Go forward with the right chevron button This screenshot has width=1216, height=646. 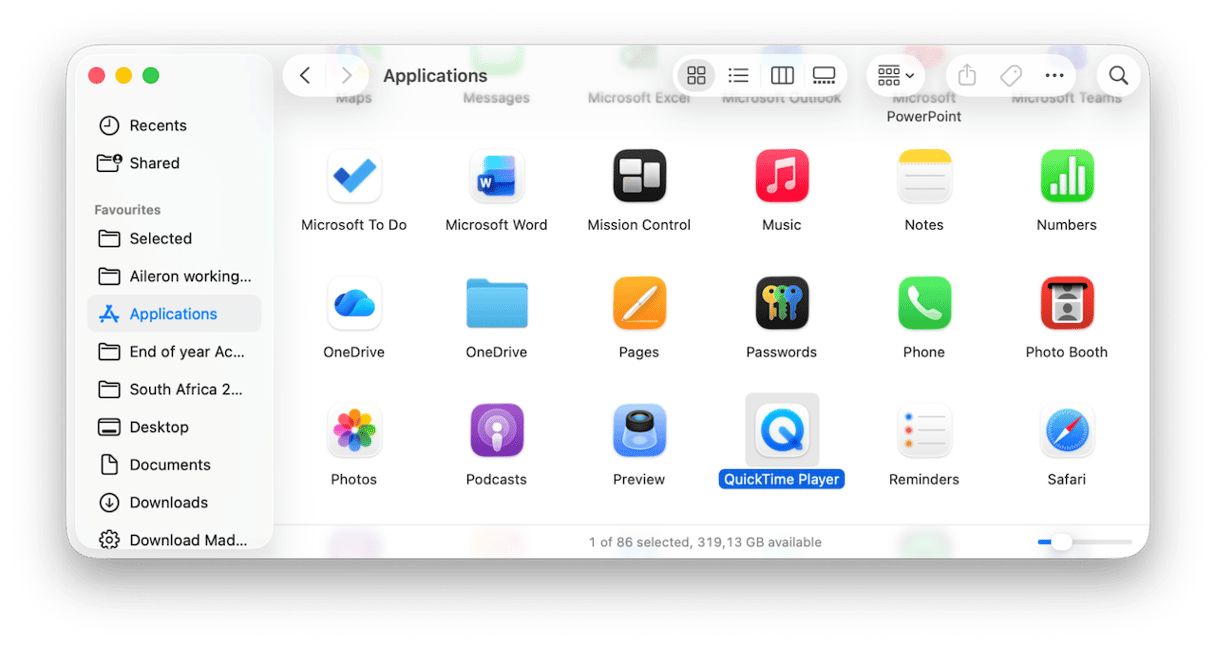pos(346,75)
